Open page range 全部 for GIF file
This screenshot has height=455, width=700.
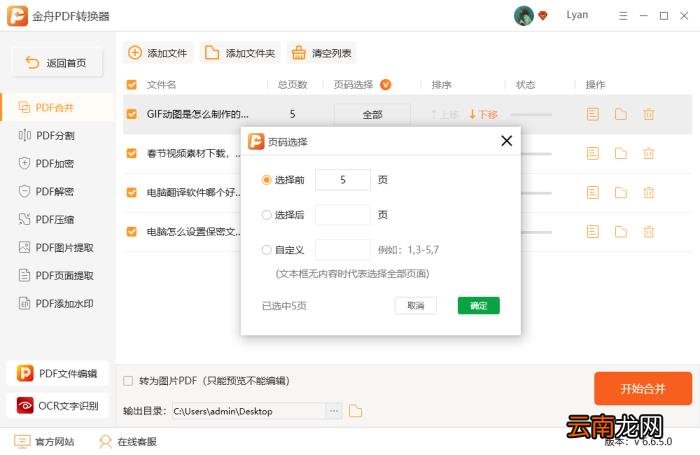[x=372, y=115]
